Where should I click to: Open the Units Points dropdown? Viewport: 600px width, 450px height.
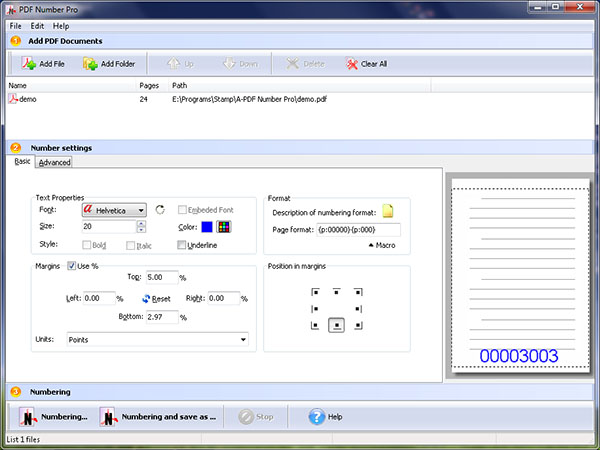coord(158,339)
